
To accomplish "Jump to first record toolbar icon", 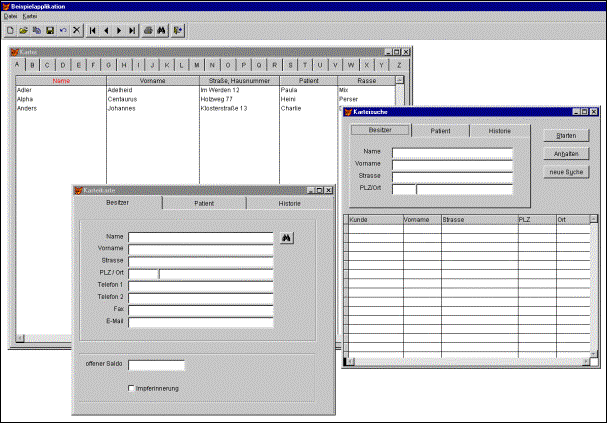I will point(94,31).
